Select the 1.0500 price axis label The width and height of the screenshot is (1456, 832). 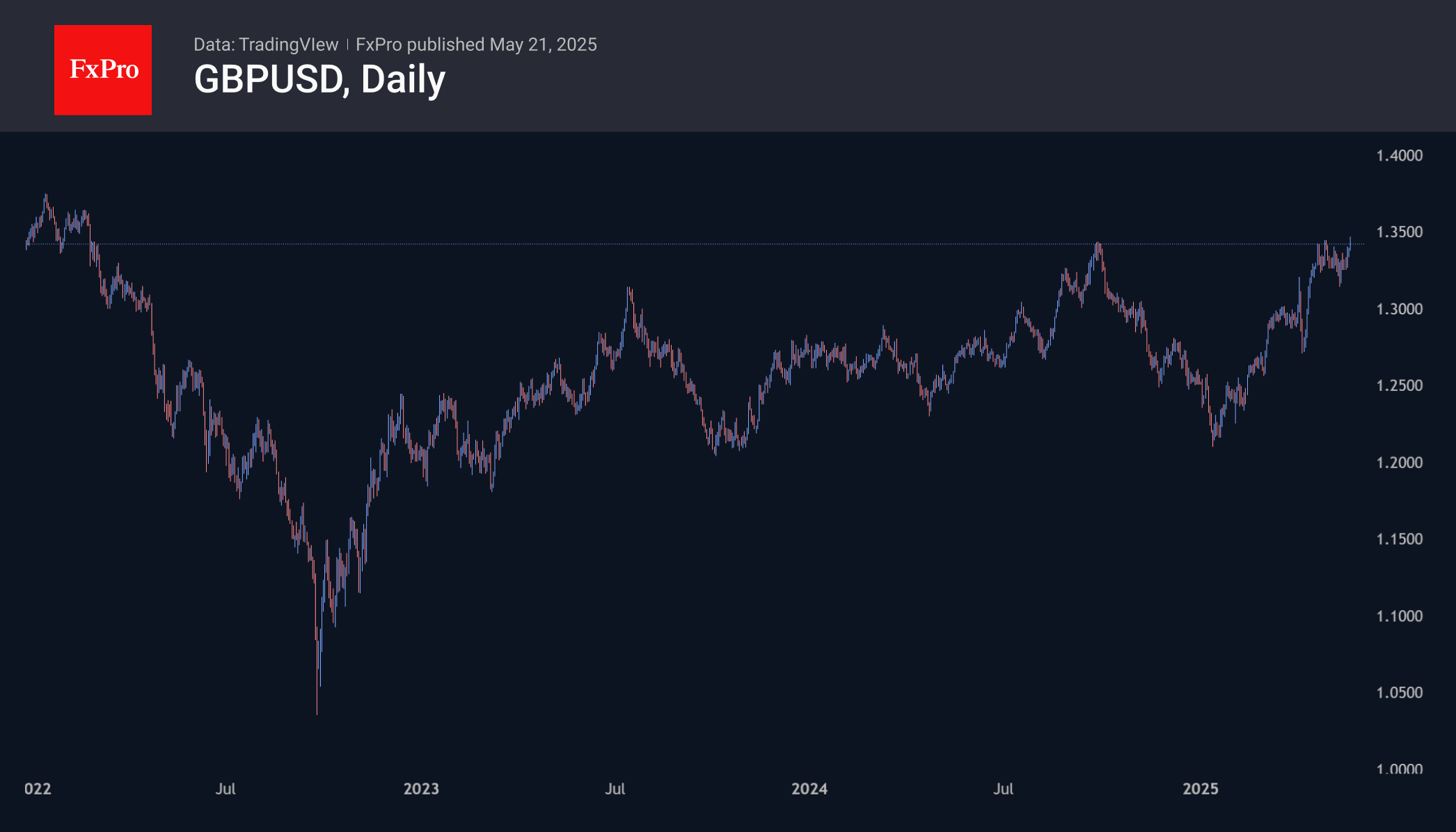[x=1399, y=693]
